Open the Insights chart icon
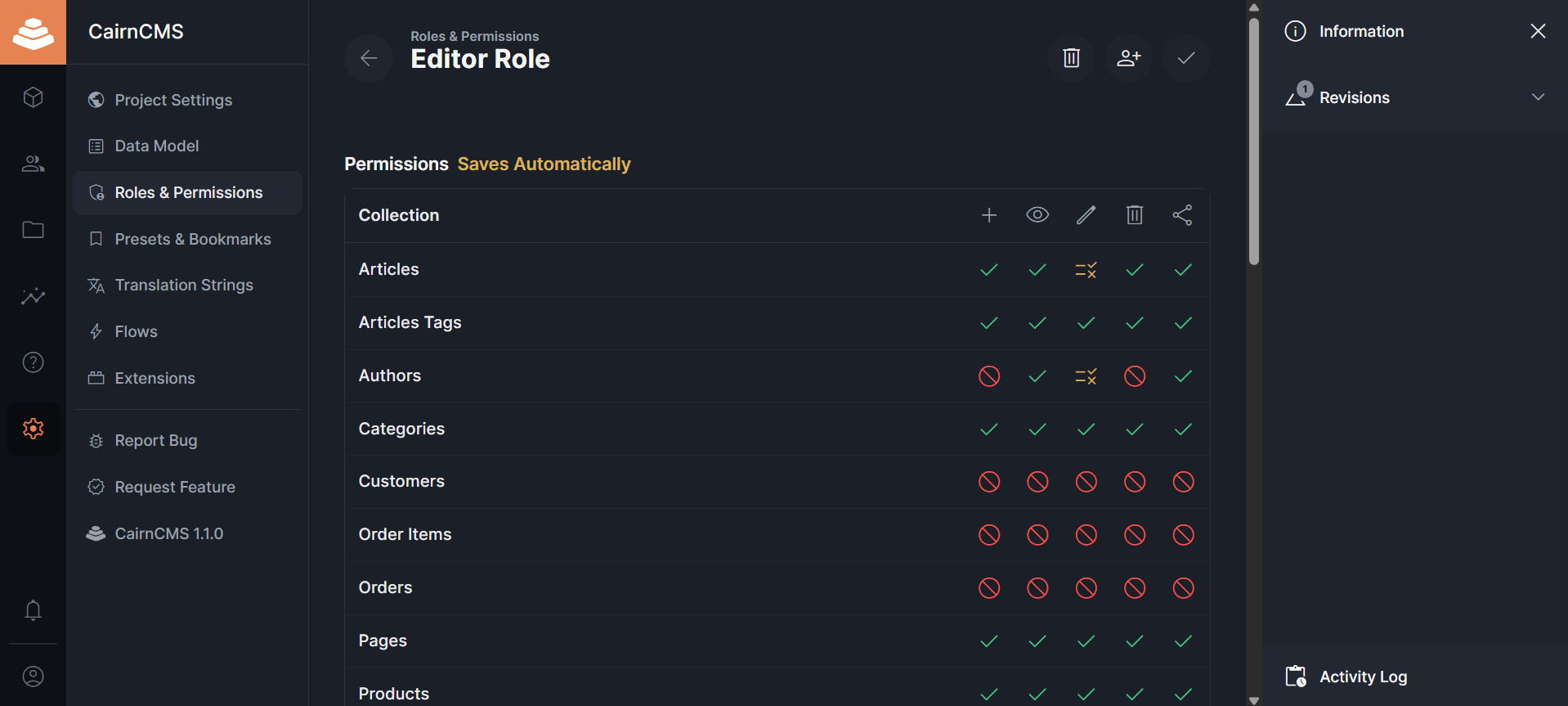Screen dimensions: 1568x706 (x=33, y=296)
